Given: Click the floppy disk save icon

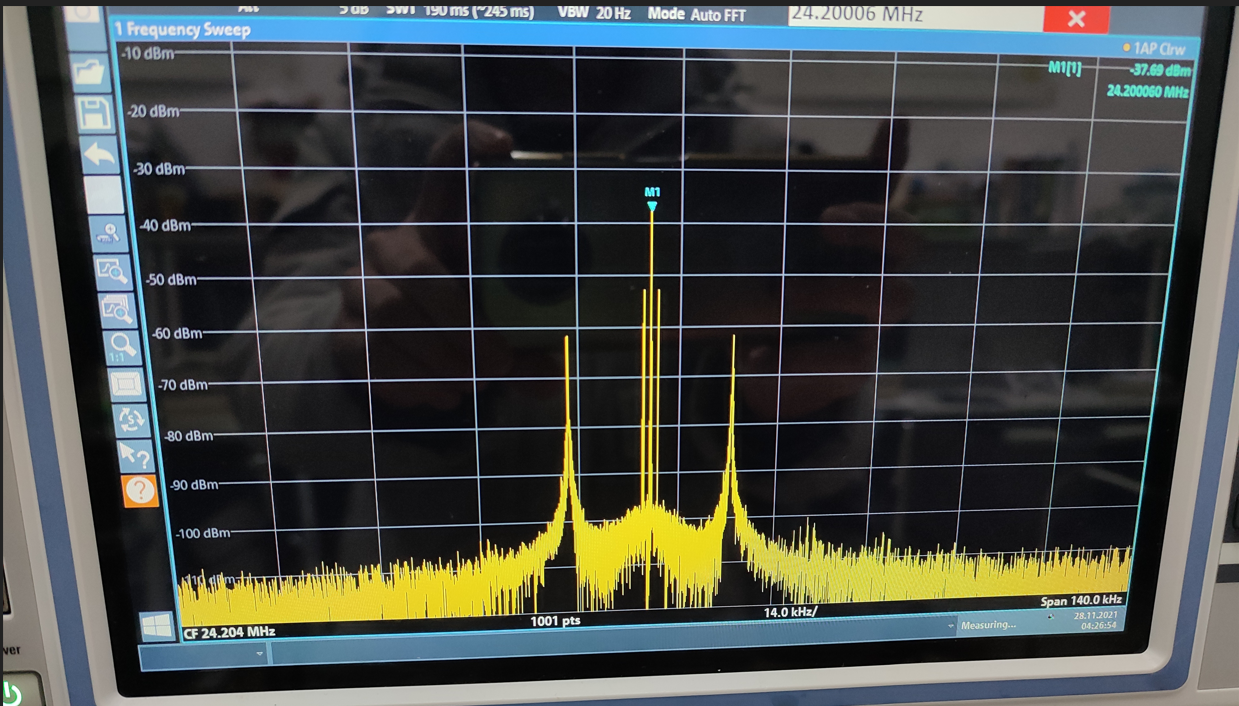Looking at the screenshot, I should (x=94, y=113).
